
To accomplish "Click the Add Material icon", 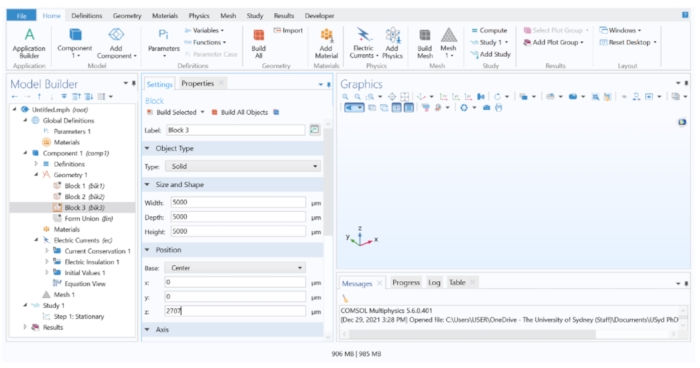I will coord(326,44).
